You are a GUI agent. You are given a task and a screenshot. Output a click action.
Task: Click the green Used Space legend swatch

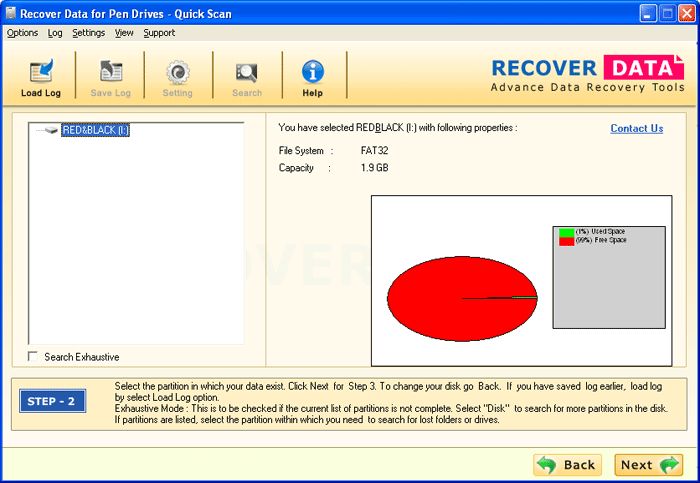566,232
